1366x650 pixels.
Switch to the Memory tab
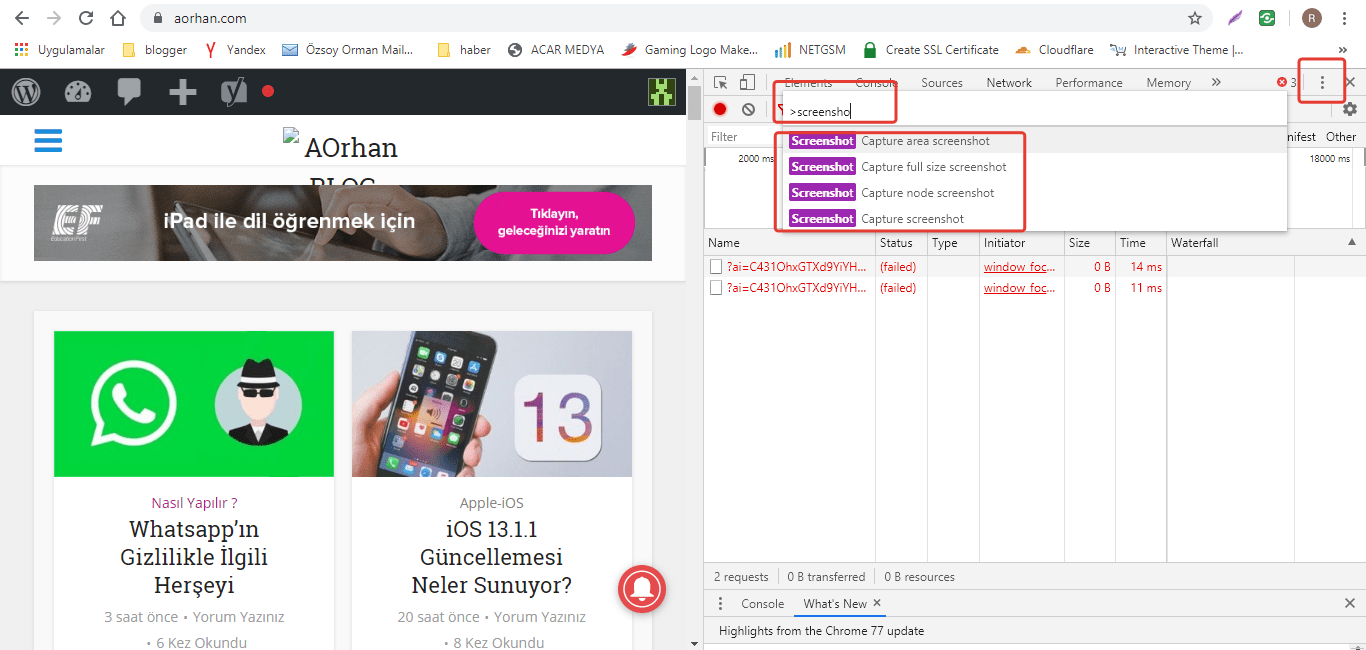click(x=1168, y=83)
